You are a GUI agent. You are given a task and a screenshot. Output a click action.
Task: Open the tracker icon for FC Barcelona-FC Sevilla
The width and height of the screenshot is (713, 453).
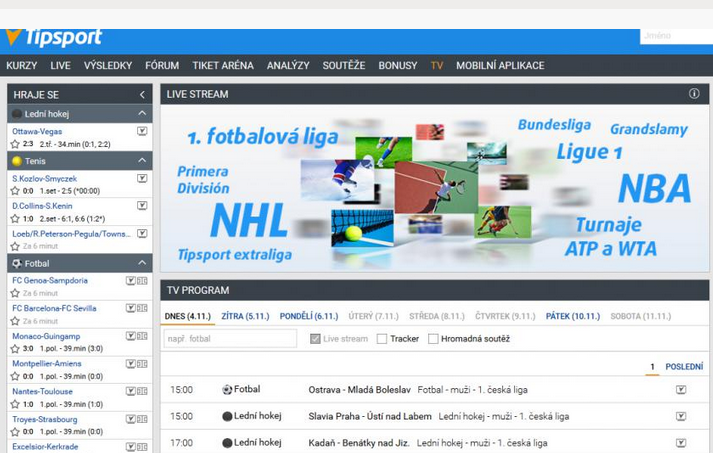coord(142,308)
